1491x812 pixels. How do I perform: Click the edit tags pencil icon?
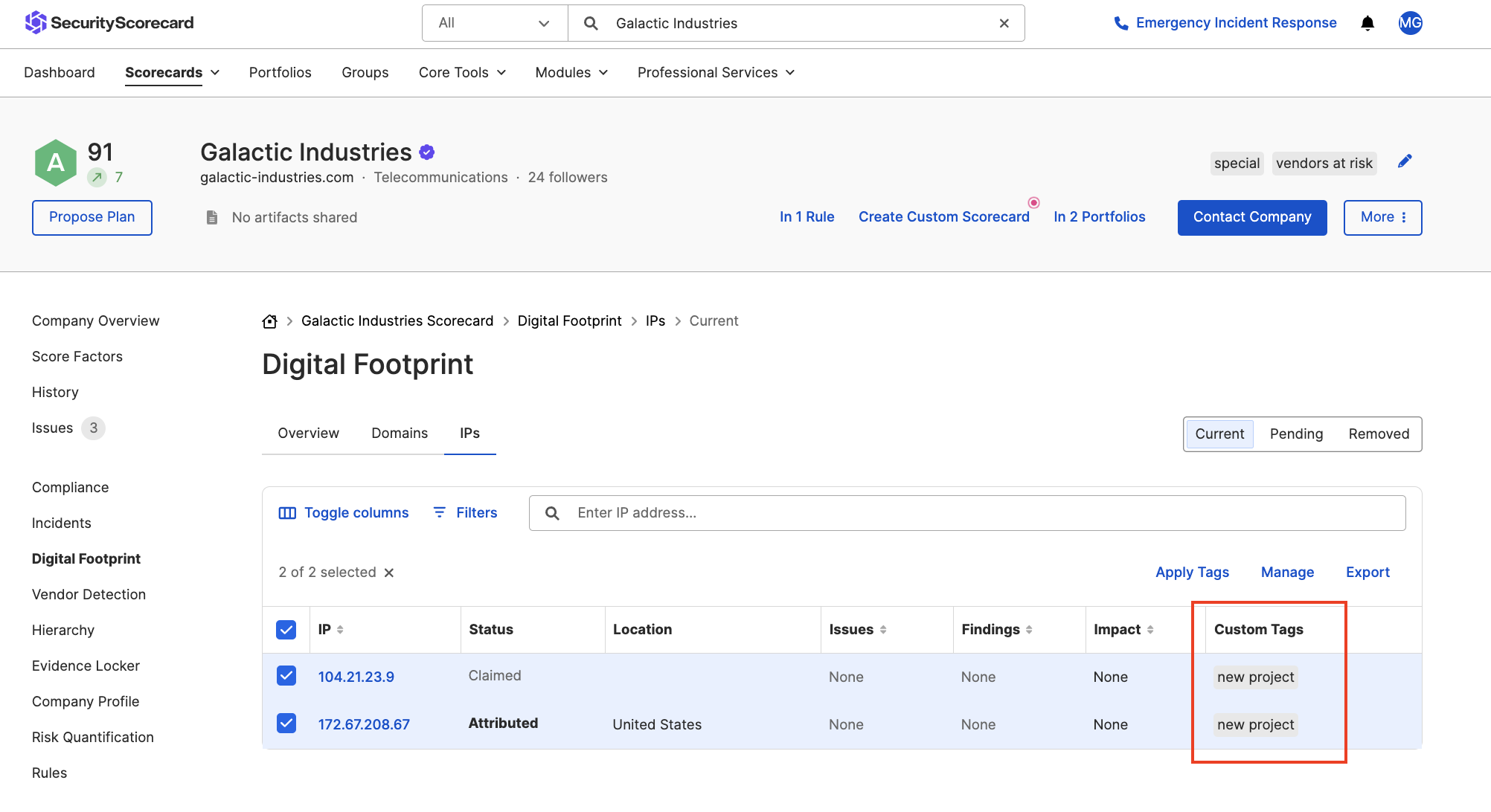tap(1405, 161)
